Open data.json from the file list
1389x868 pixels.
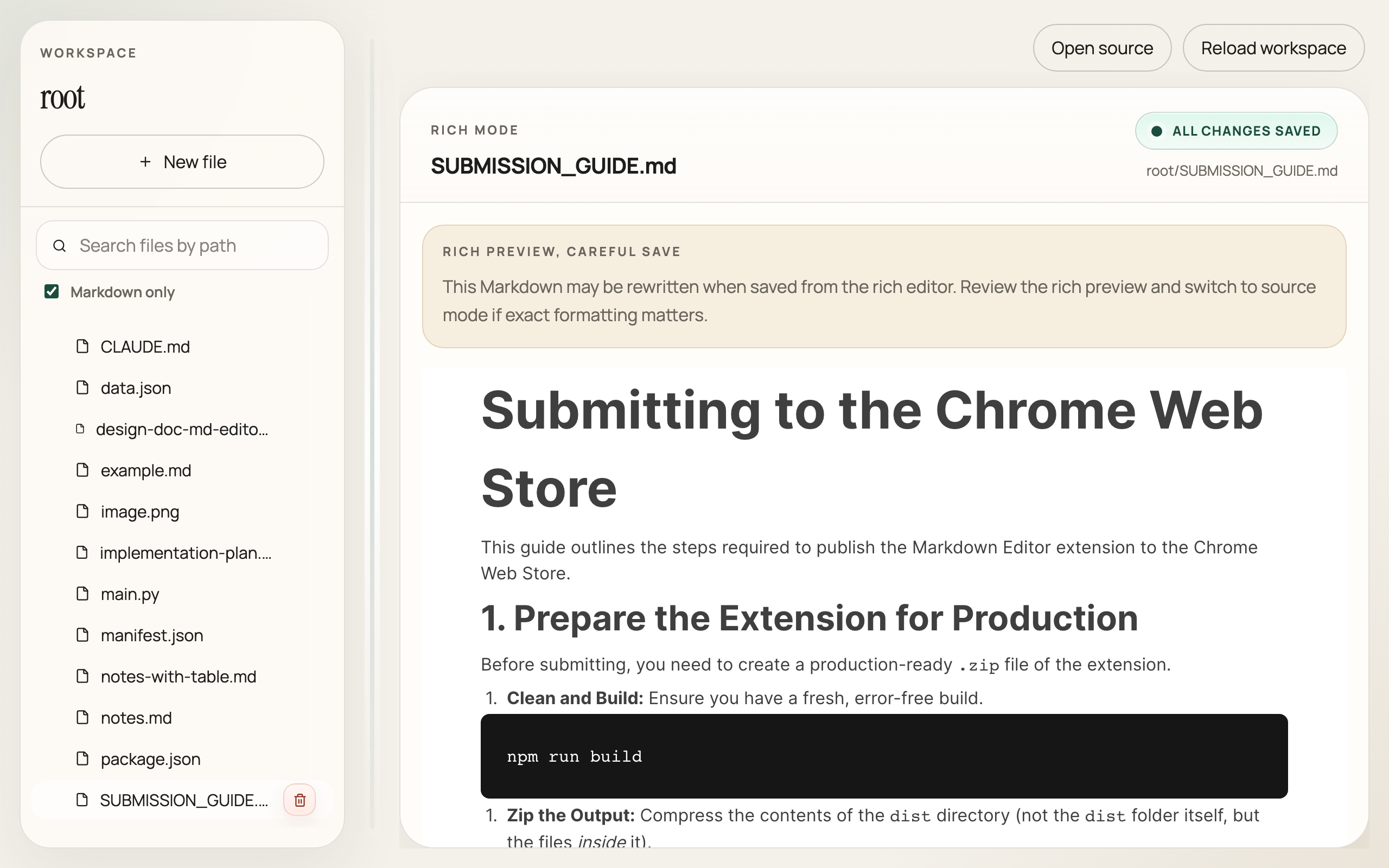[136, 388]
